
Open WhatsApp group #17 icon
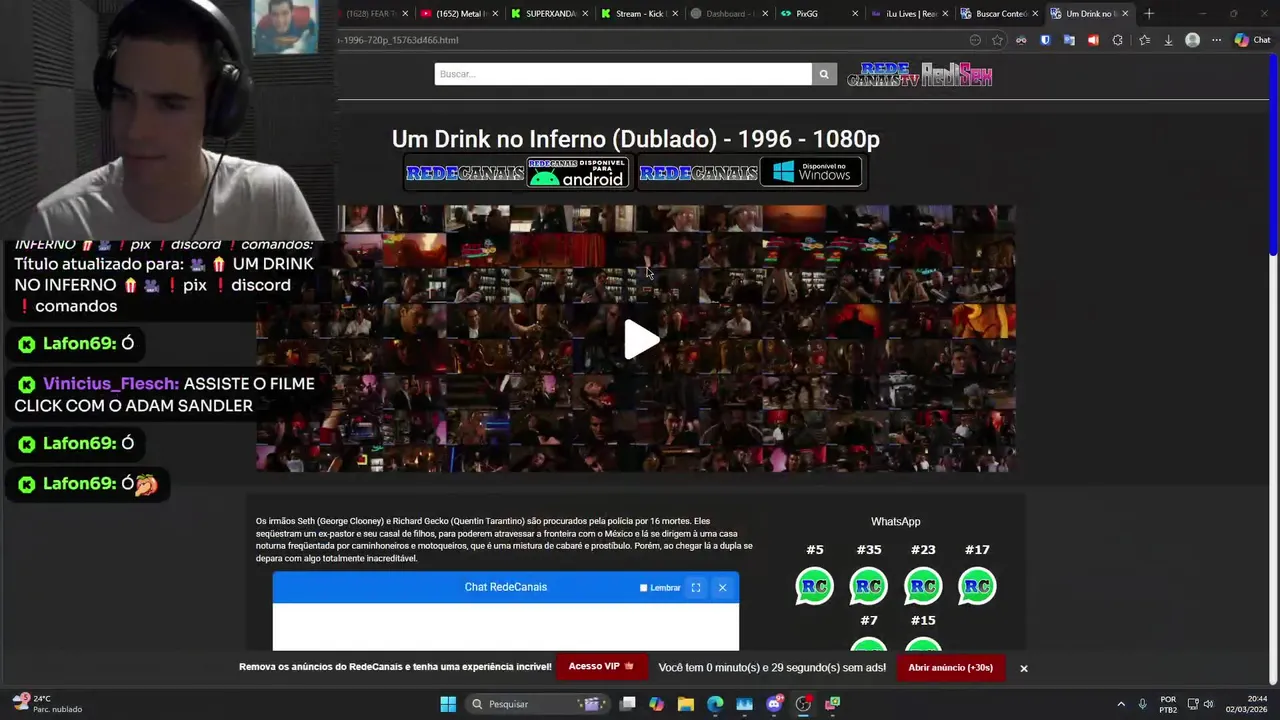coord(977,586)
